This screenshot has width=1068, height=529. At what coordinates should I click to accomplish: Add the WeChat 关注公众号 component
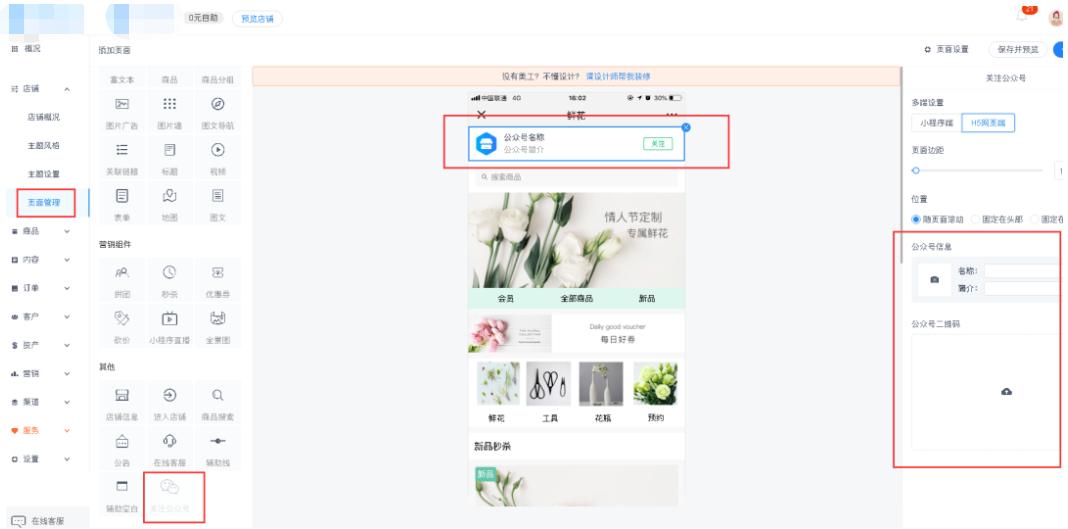[x=169, y=495]
